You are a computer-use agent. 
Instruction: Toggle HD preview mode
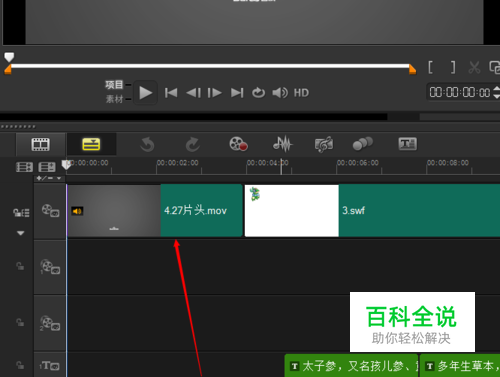301,93
